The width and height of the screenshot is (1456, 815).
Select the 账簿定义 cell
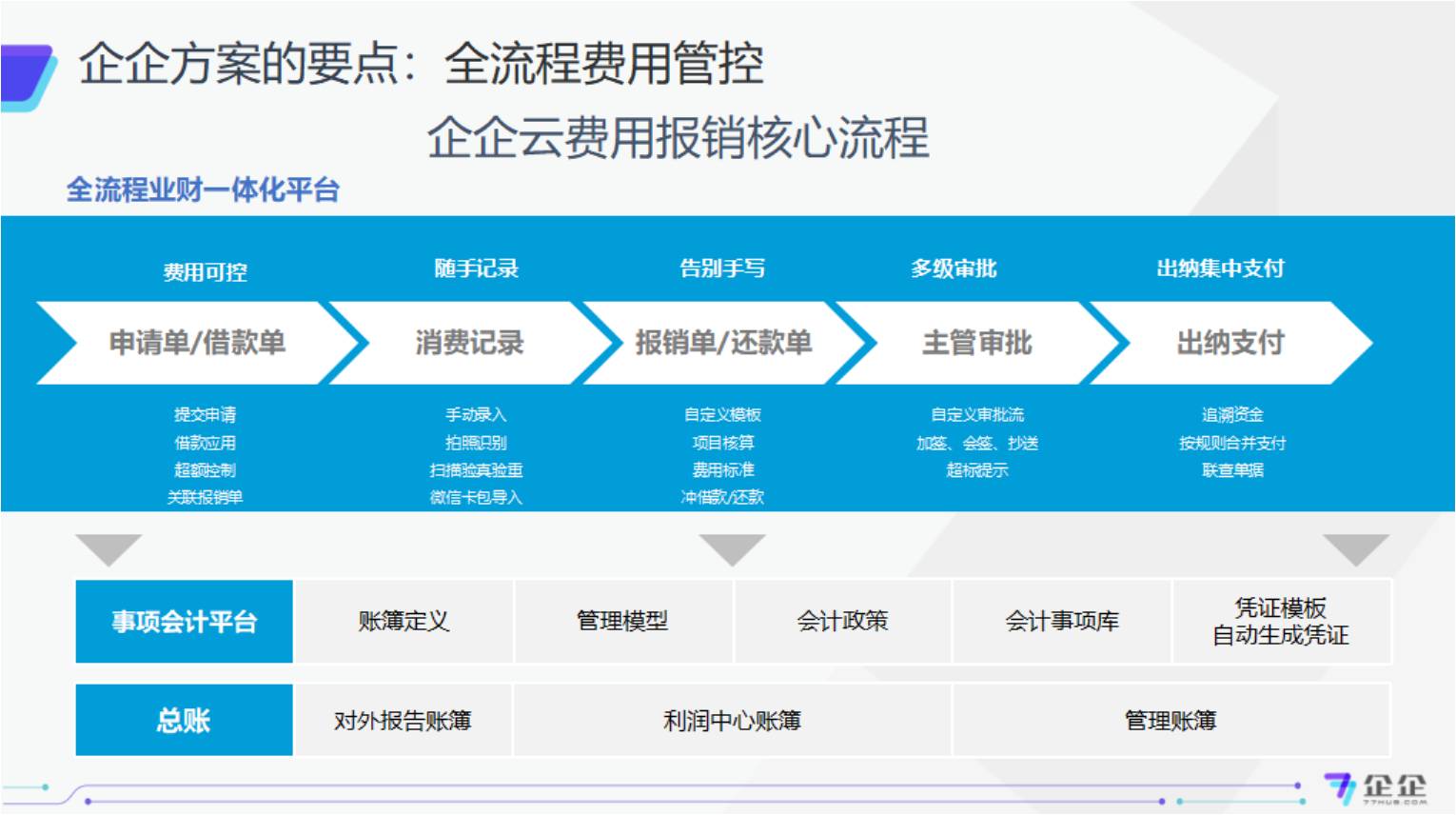click(403, 622)
